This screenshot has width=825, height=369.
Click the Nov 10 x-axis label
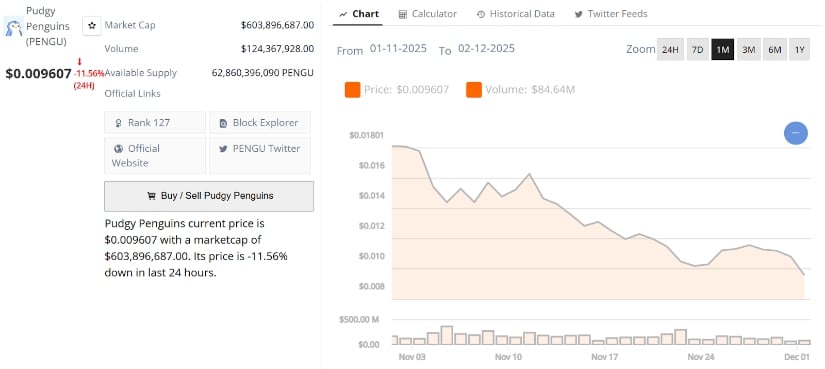pos(508,357)
